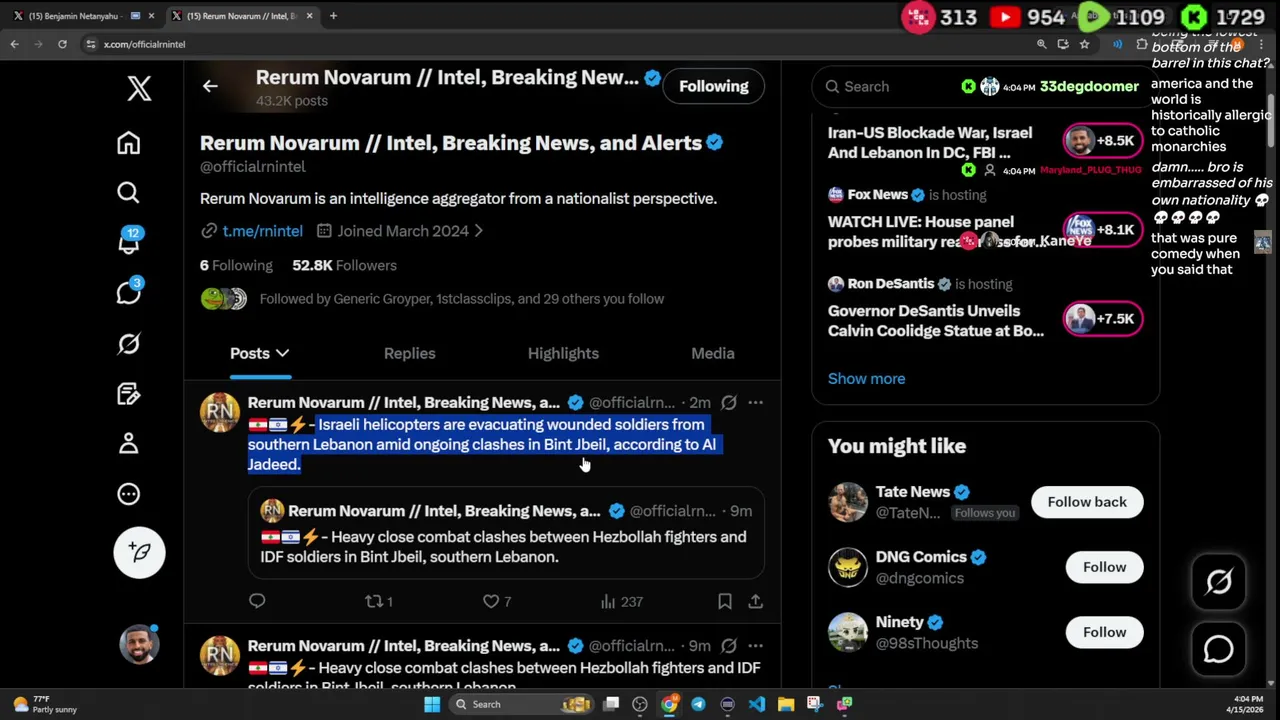
Task: Open DNG Comics avatar thumbnail
Action: tap(848, 567)
